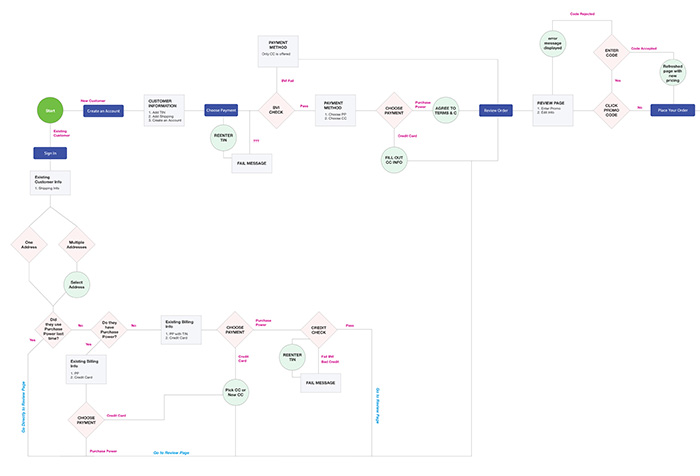Select the blue Create an Account box
This screenshot has height=476, width=700.
click(103, 111)
